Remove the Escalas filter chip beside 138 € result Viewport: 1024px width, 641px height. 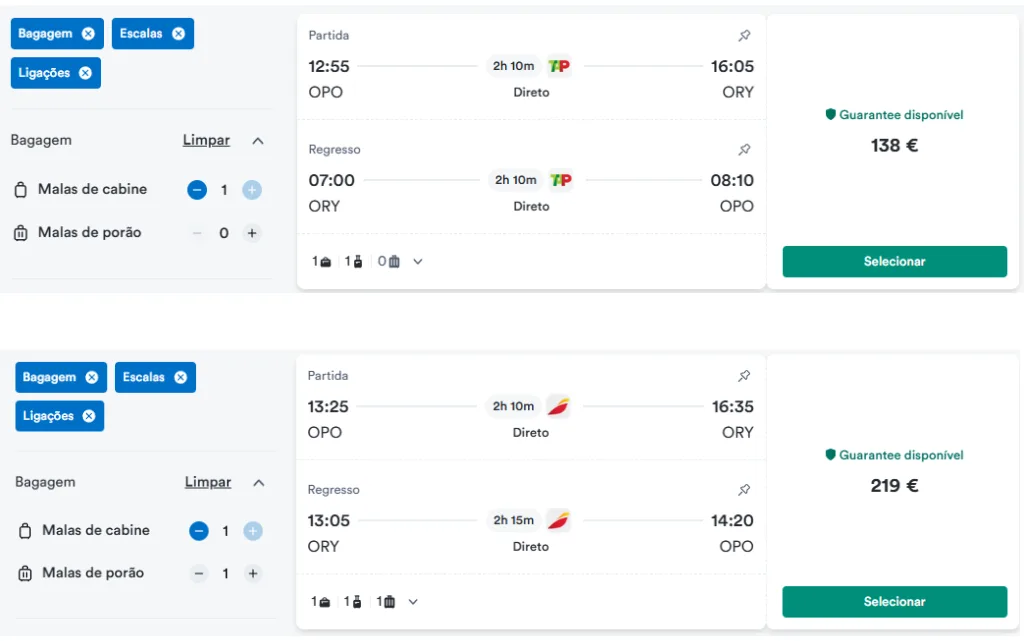[x=178, y=34]
